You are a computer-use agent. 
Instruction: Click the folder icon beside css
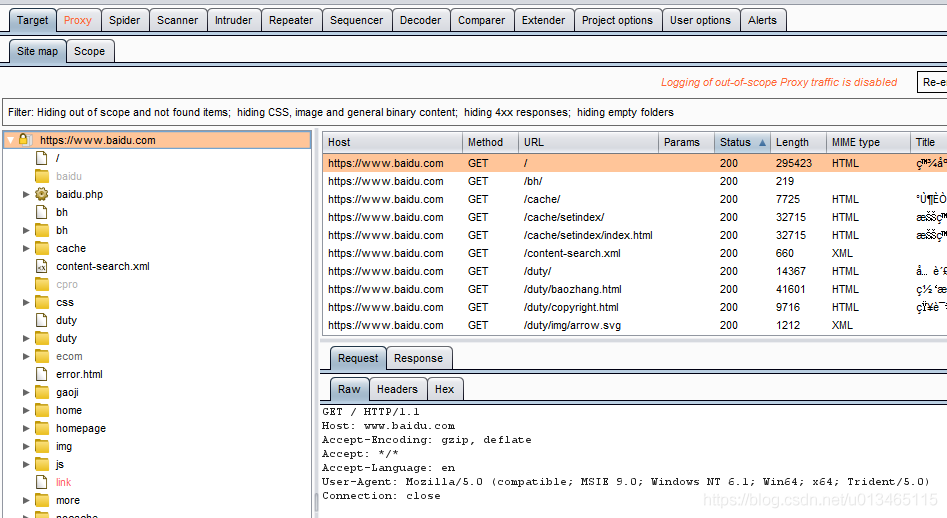[42, 302]
